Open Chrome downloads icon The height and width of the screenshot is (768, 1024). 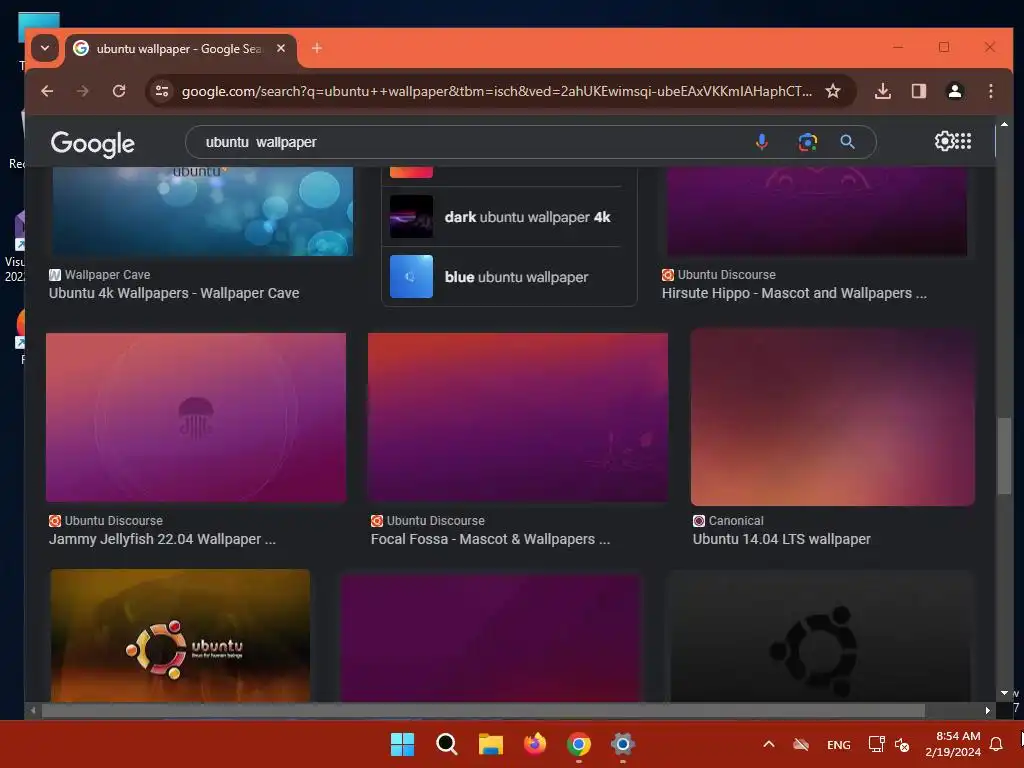(x=882, y=91)
